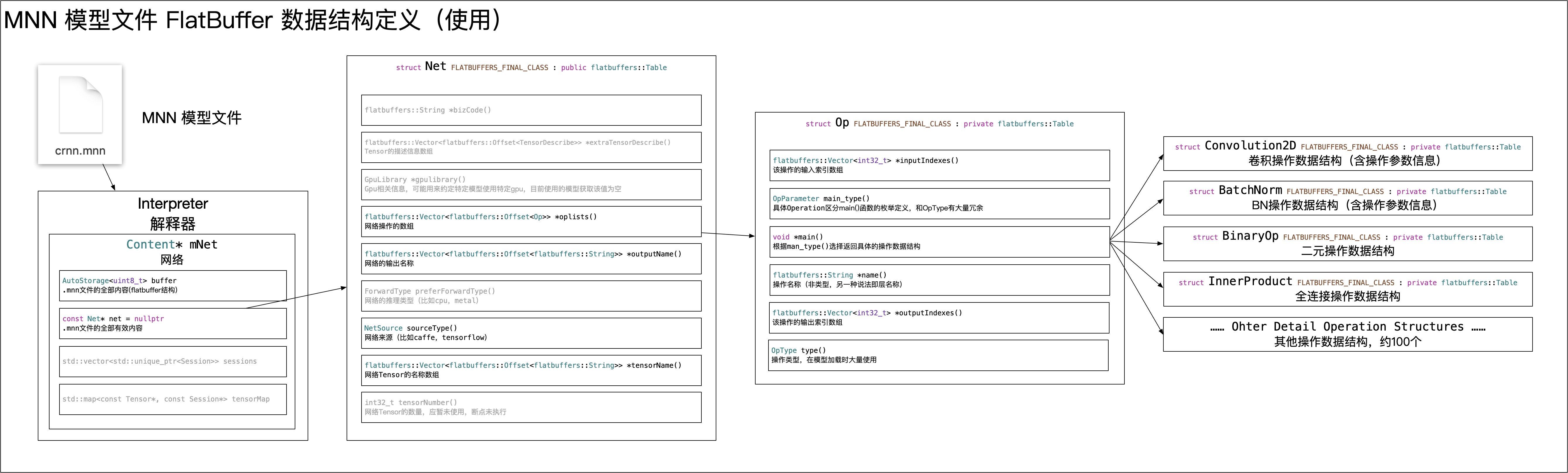Click the InnerProduct struct box
The image size is (1568, 473).
[x=1348, y=289]
